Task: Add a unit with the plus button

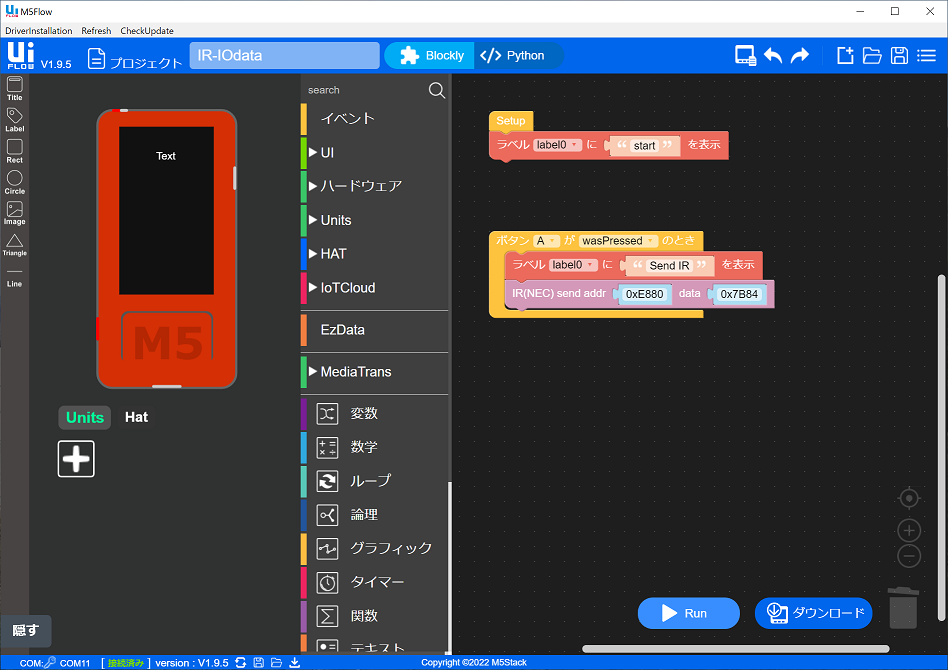Action: click(x=76, y=459)
